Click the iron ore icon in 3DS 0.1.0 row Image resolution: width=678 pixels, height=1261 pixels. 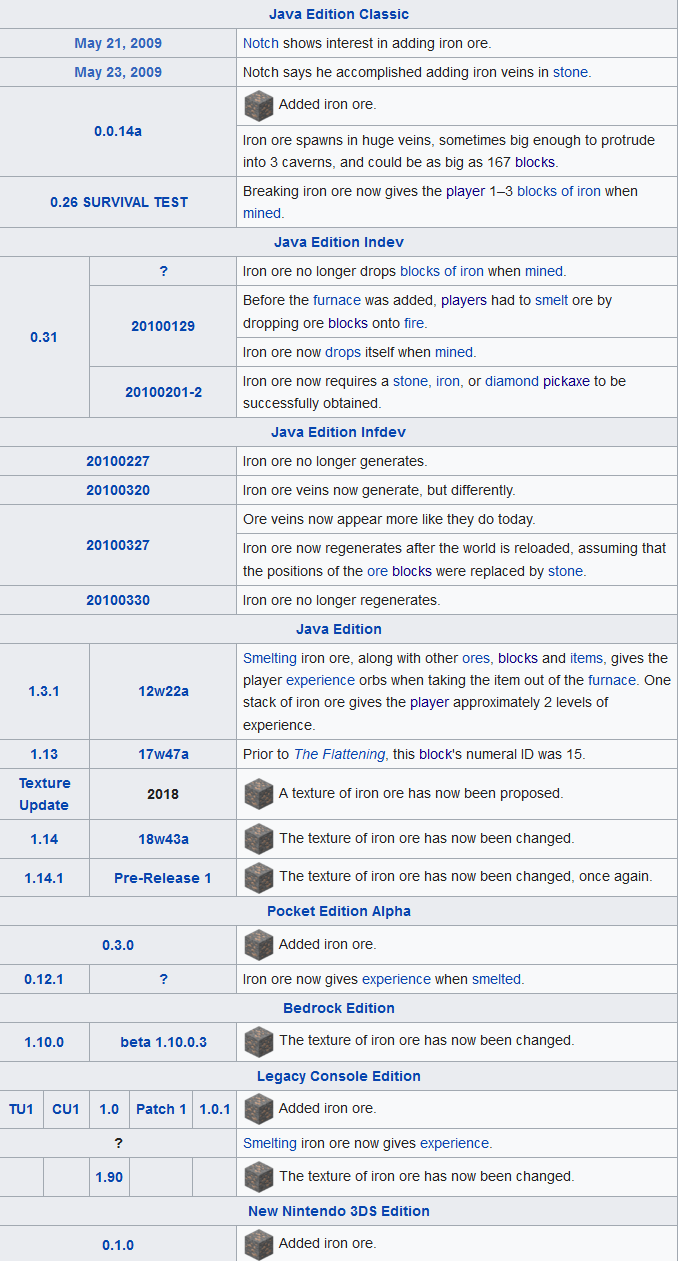[x=258, y=1244]
